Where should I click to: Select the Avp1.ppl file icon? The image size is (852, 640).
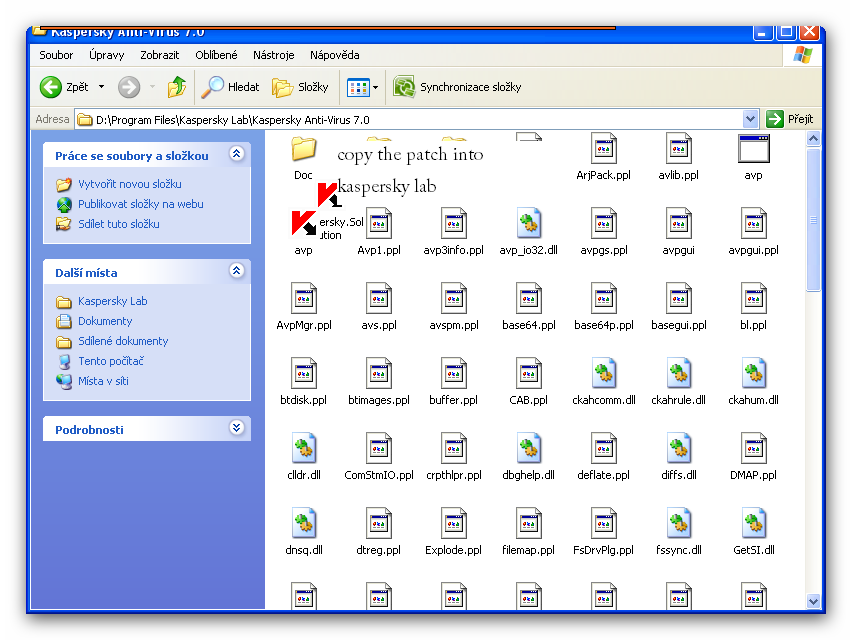[379, 223]
